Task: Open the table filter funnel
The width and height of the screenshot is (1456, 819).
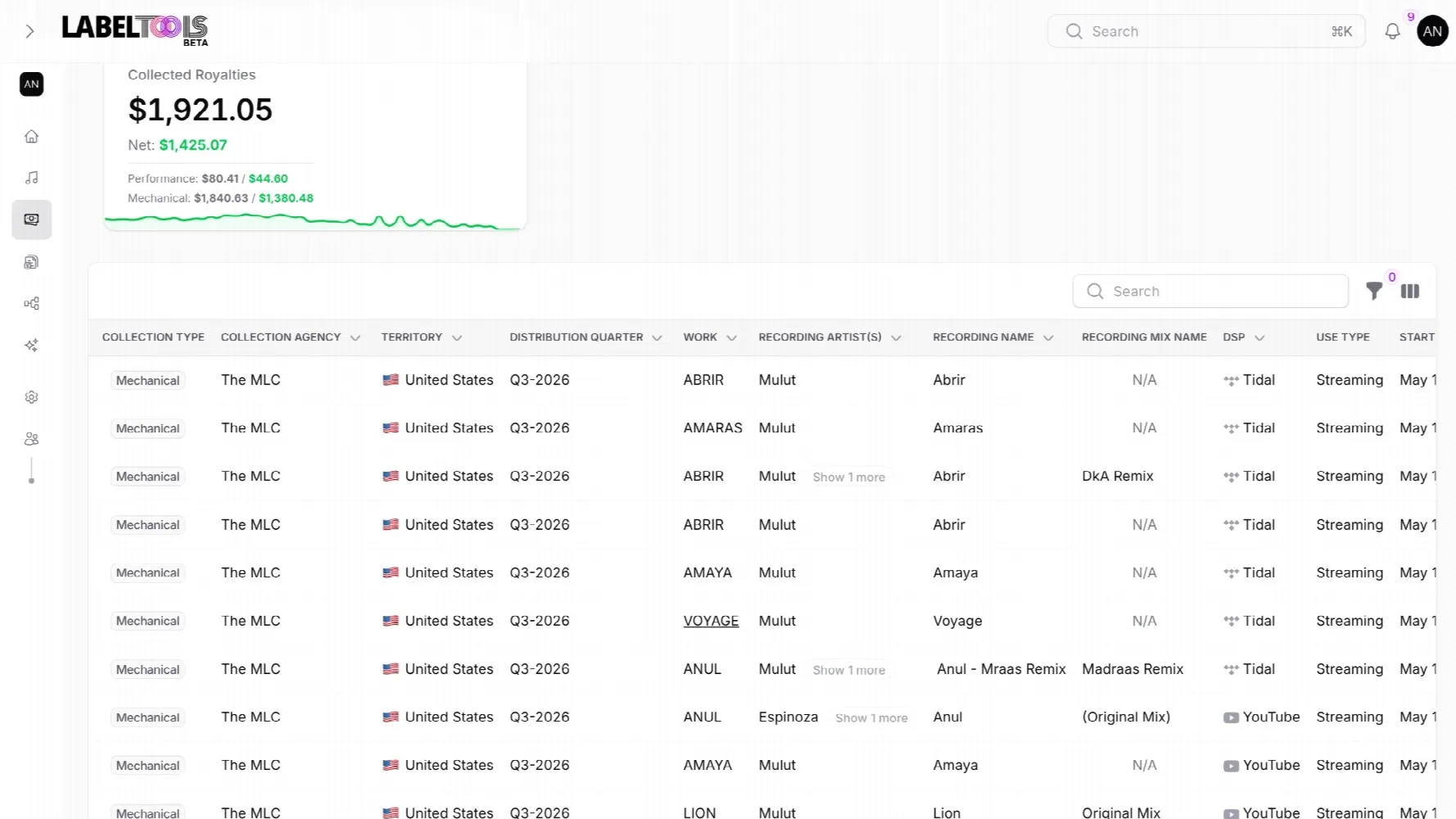Action: [1374, 291]
